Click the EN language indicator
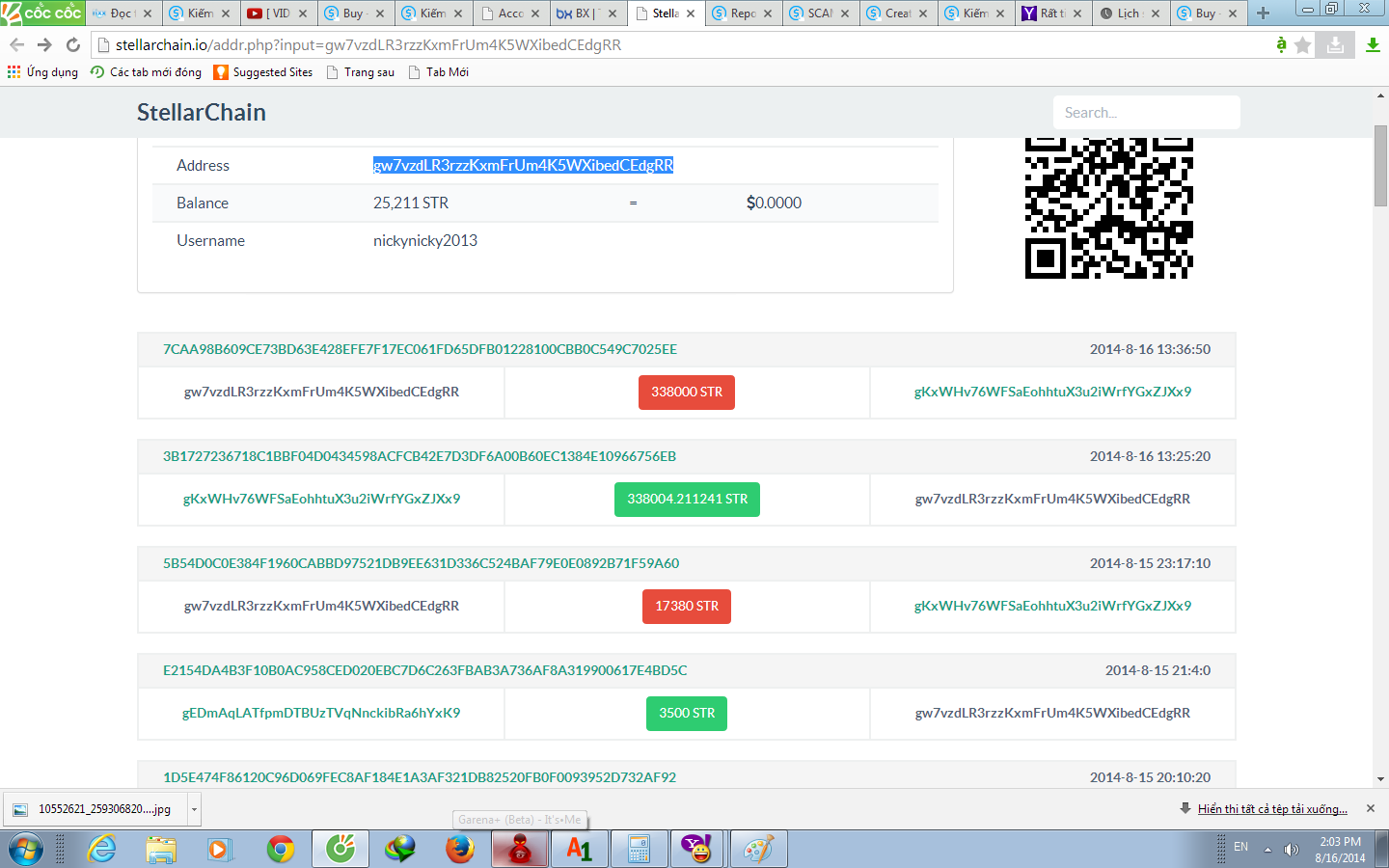 tap(1240, 847)
